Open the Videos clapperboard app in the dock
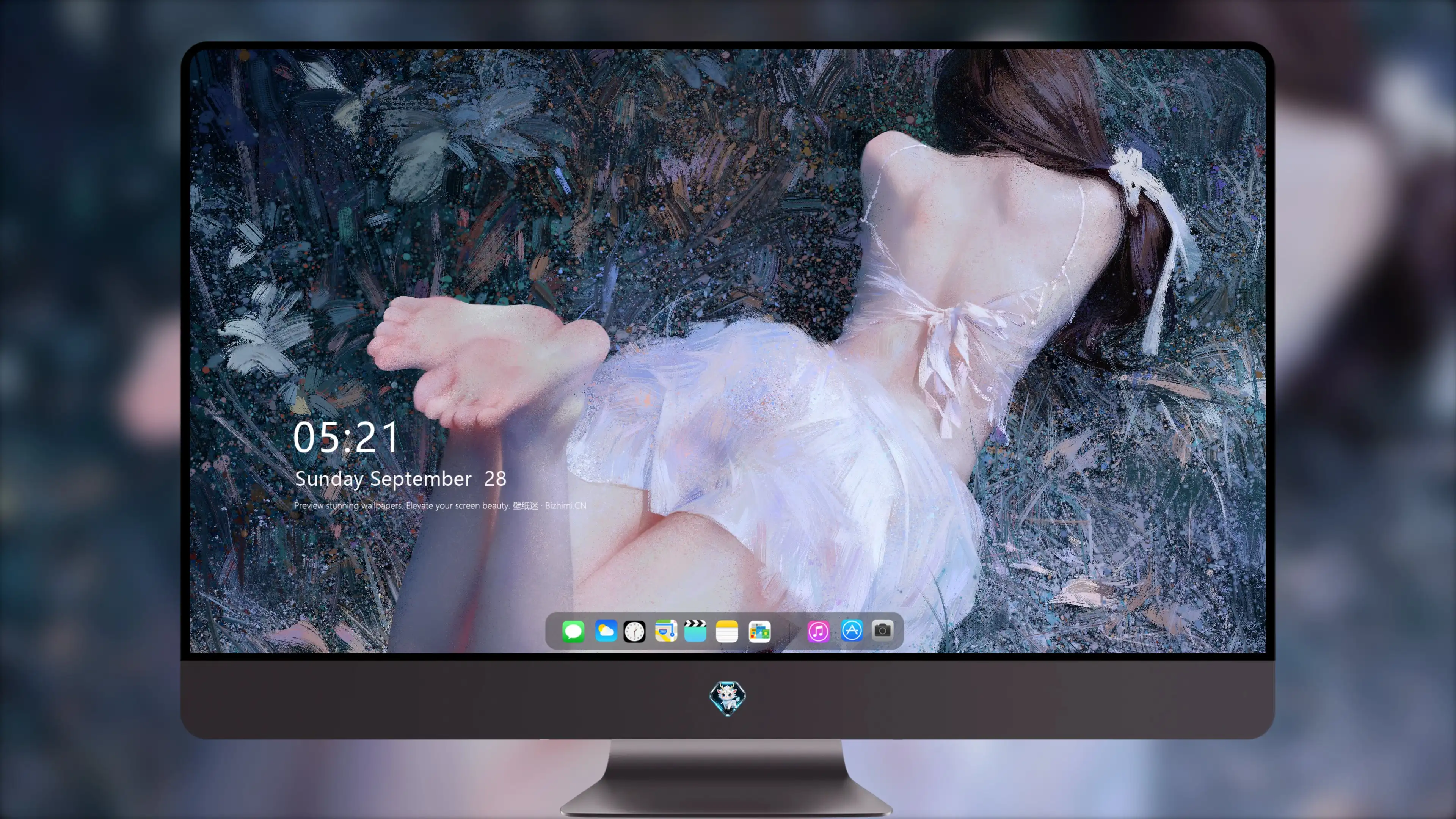 (695, 631)
